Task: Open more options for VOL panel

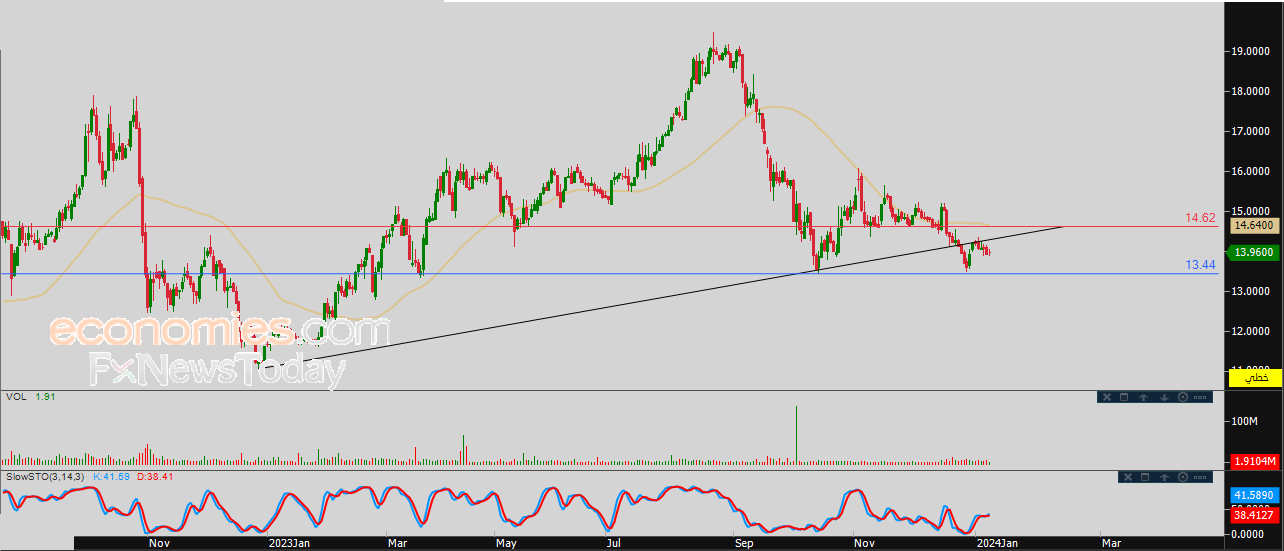Action: coord(1200,397)
